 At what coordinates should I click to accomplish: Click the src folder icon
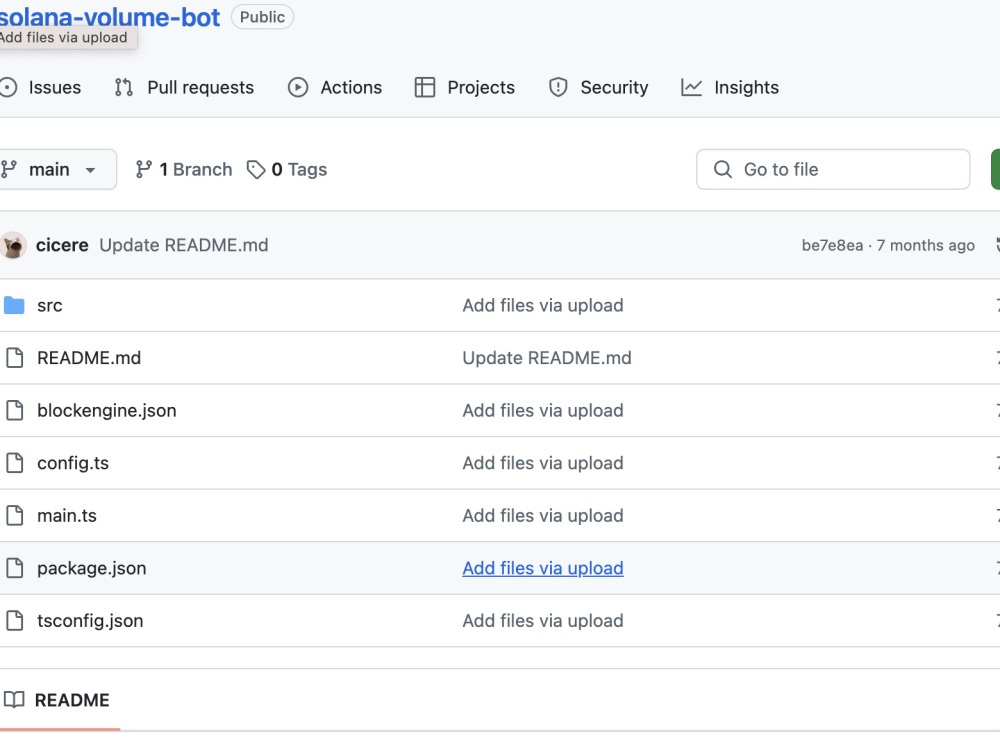(14, 305)
